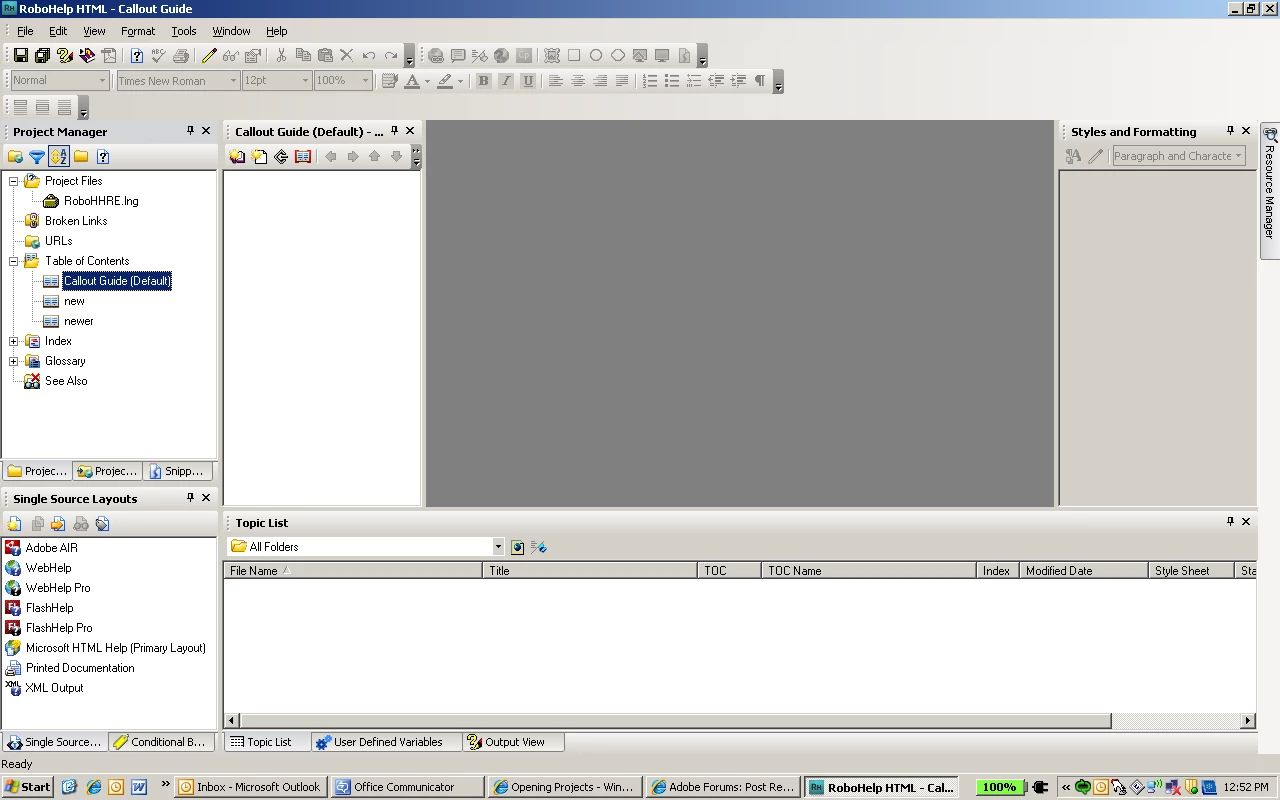Sort by Title column header

pos(590,571)
